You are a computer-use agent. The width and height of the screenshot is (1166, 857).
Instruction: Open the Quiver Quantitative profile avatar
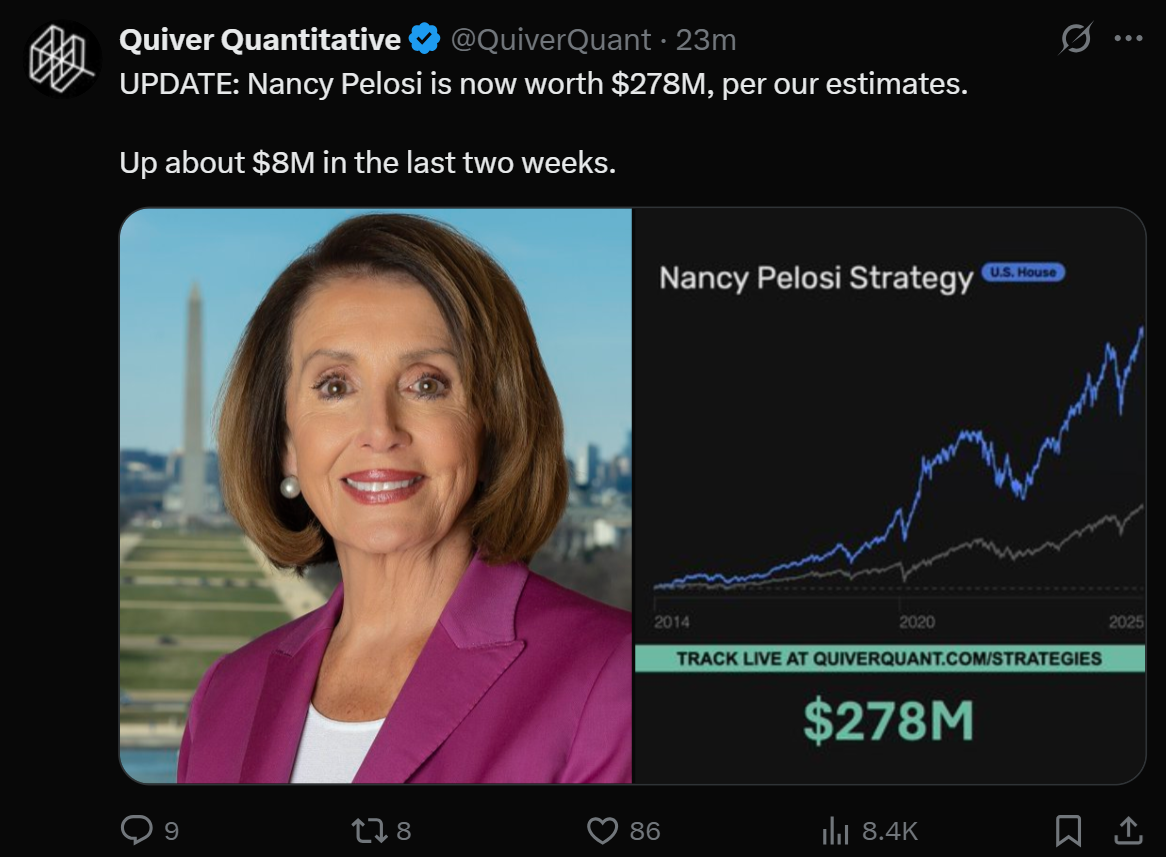(62, 59)
